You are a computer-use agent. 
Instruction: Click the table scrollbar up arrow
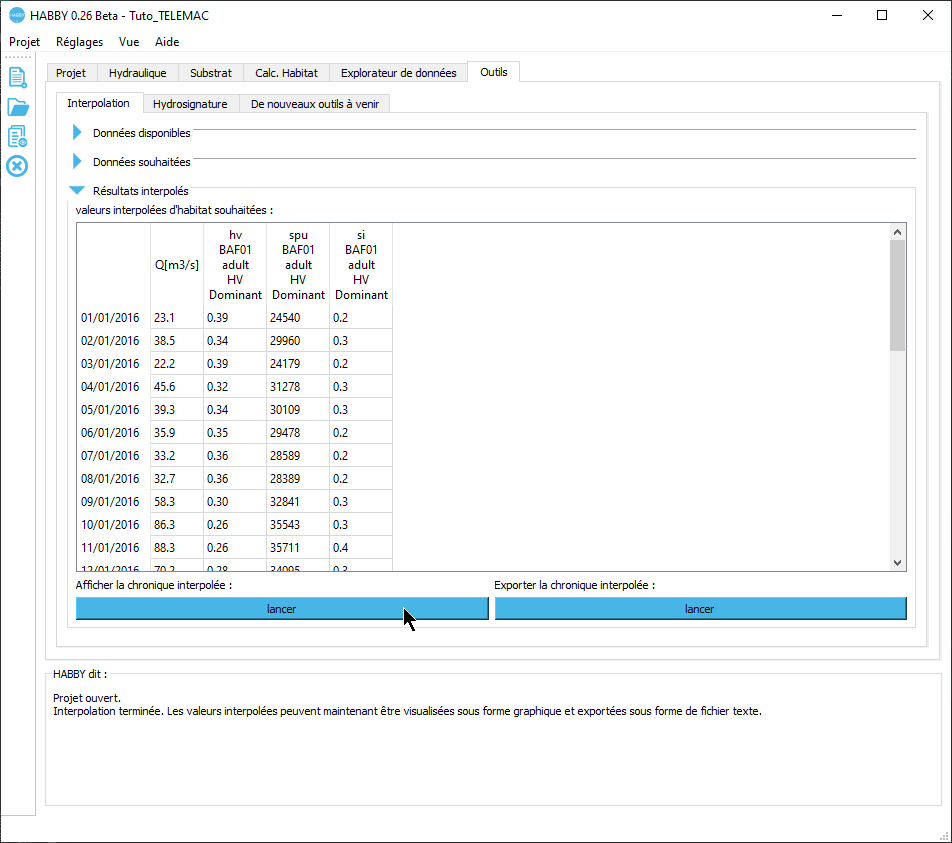click(x=897, y=232)
